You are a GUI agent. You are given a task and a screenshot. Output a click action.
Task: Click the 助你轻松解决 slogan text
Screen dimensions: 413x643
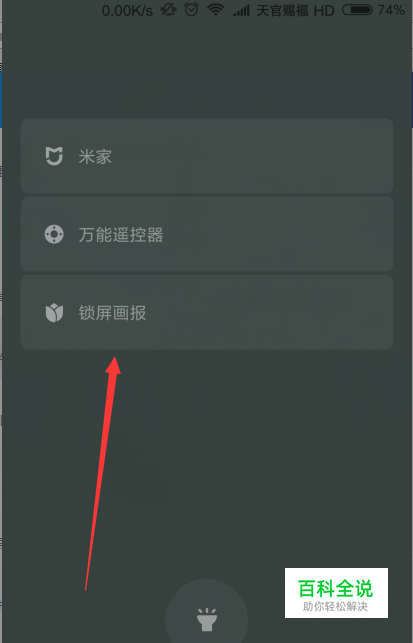pyautogui.click(x=335, y=607)
